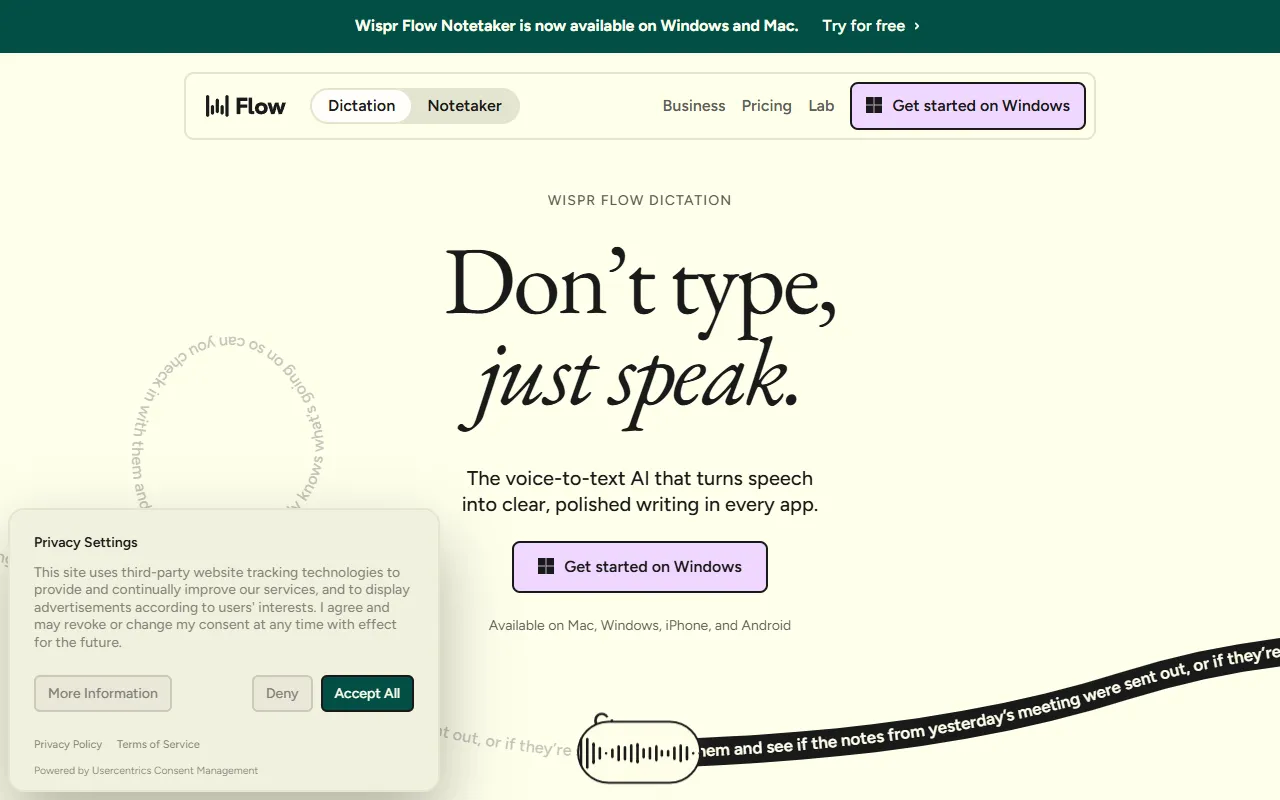Open the Privacy Policy link

click(68, 744)
